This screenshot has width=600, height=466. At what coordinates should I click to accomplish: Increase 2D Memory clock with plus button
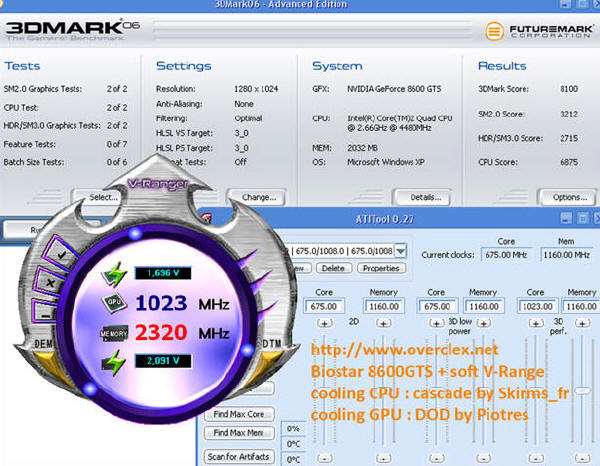(x=383, y=323)
